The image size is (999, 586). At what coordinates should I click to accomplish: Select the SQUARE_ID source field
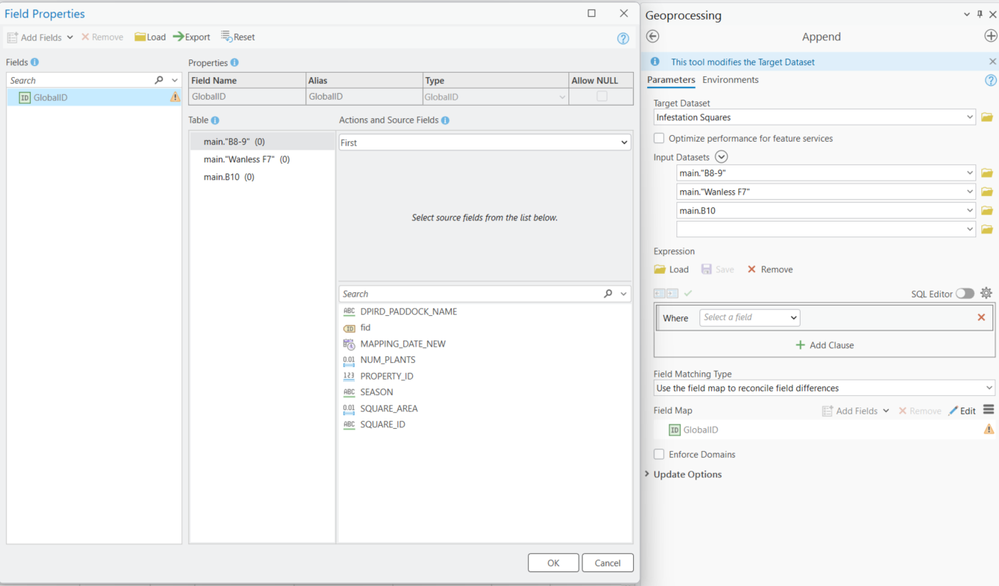(382, 424)
